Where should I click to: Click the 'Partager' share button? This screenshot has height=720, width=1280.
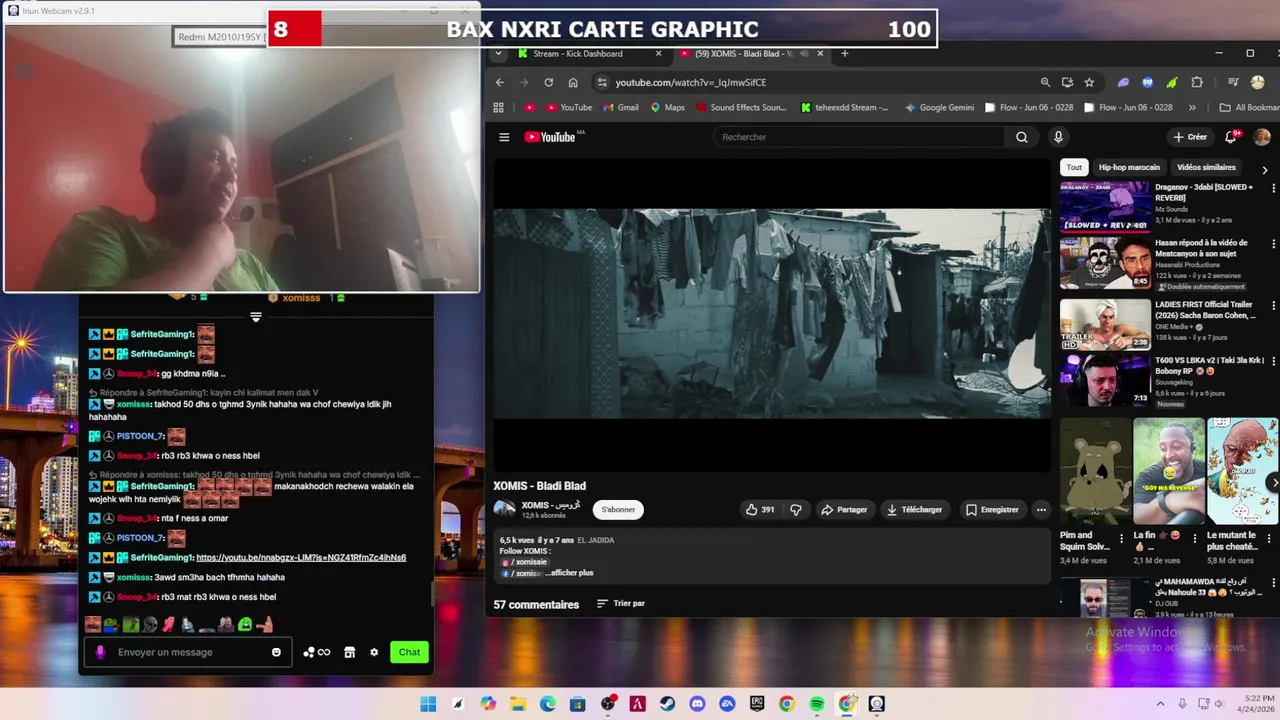click(844, 510)
